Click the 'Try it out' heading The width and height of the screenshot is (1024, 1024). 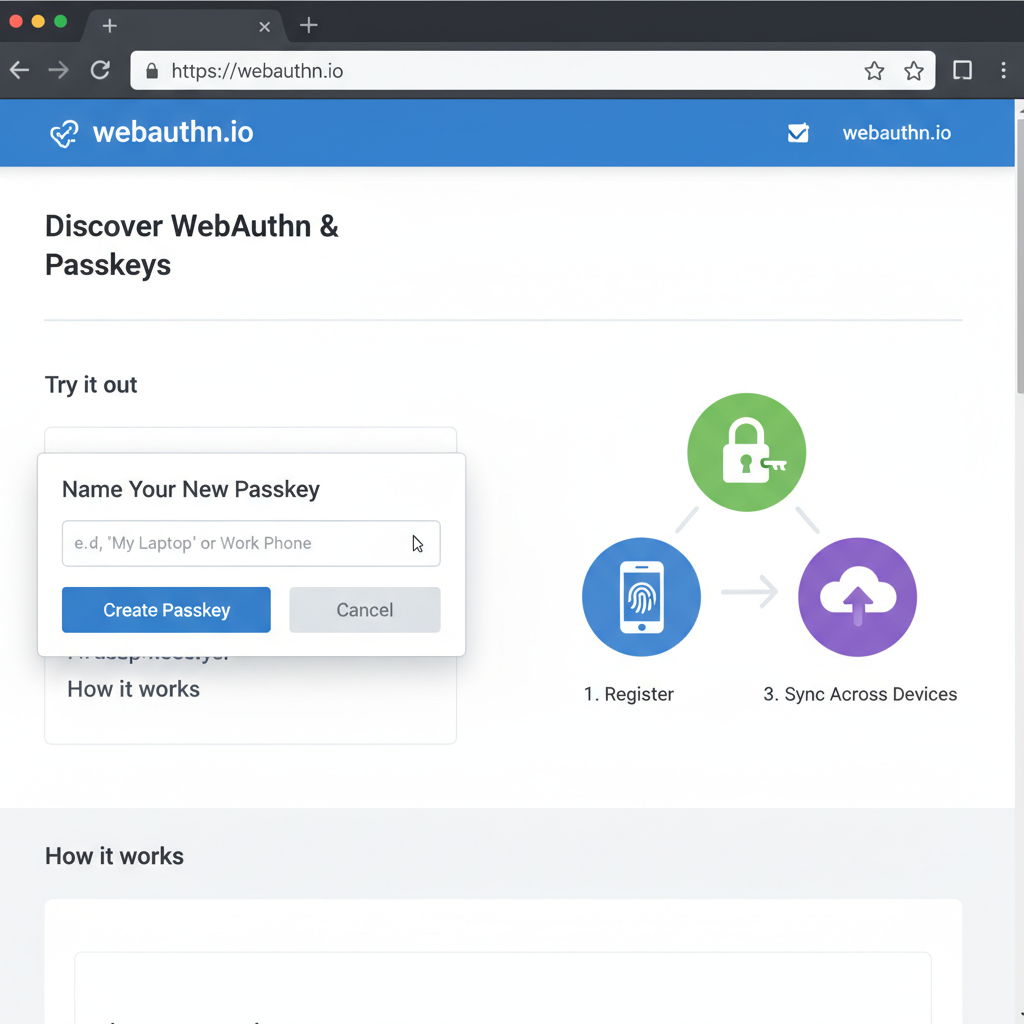(x=91, y=385)
